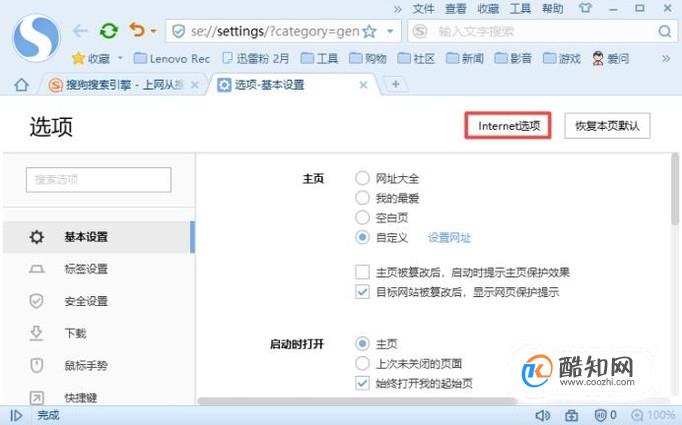Open the 工具 menu

click(x=520, y=8)
